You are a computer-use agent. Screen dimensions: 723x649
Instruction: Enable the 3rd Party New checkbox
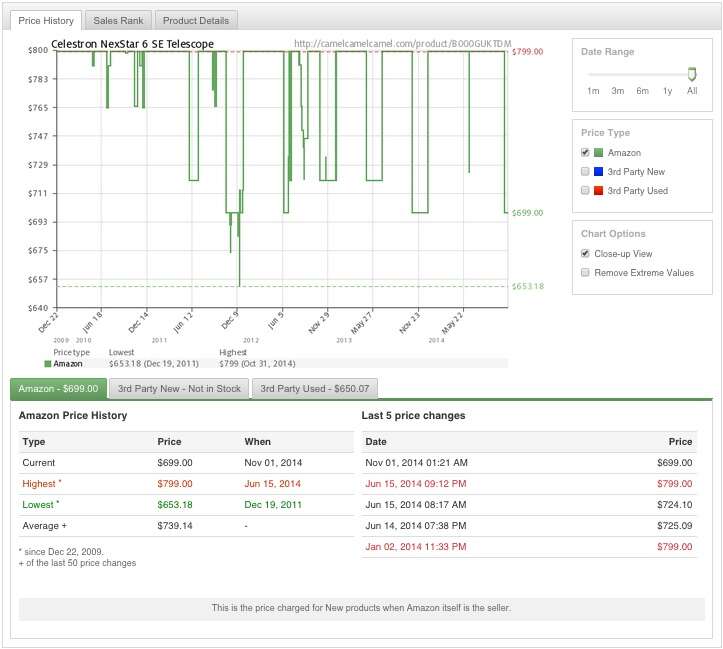[585, 171]
